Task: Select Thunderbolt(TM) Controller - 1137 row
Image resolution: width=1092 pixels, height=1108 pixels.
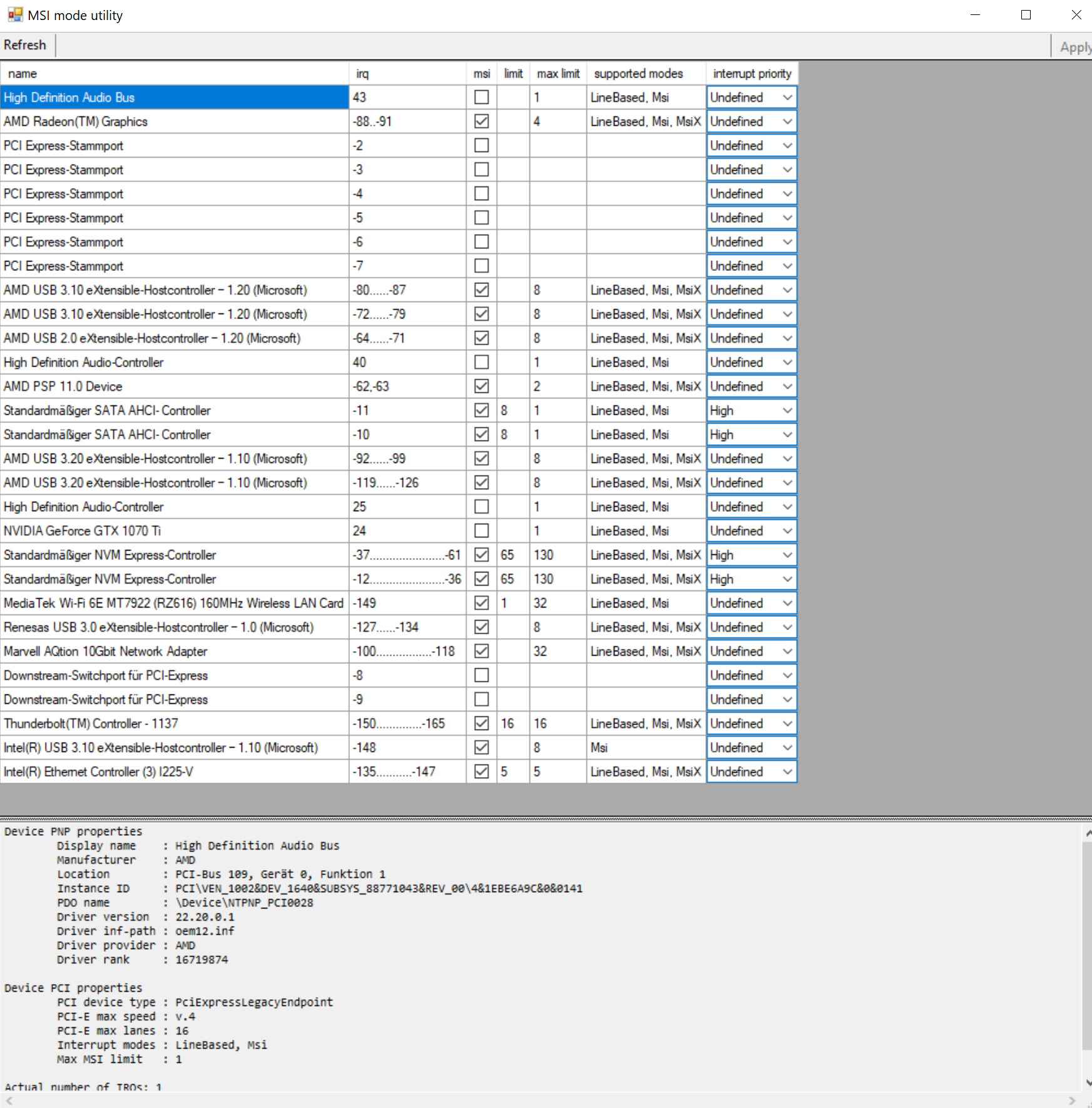Action: pos(175,724)
